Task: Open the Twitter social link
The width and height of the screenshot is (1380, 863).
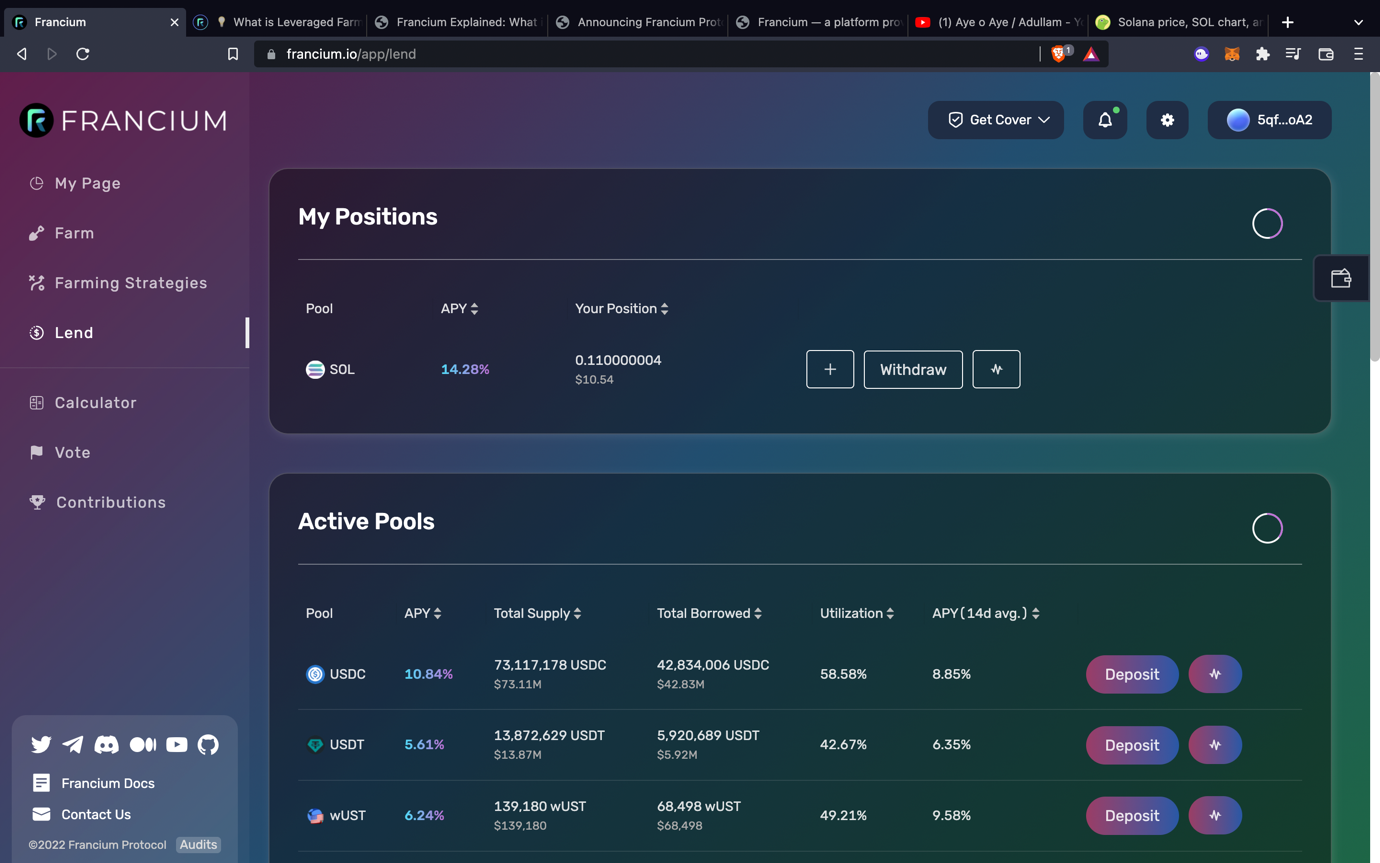Action: click(41, 744)
